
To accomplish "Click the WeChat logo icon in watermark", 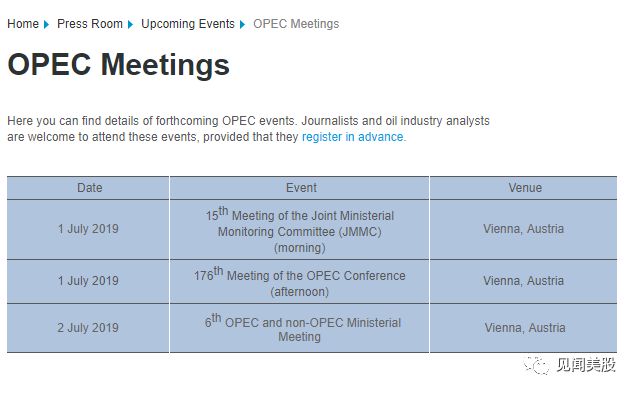I will pyautogui.click(x=536, y=365).
